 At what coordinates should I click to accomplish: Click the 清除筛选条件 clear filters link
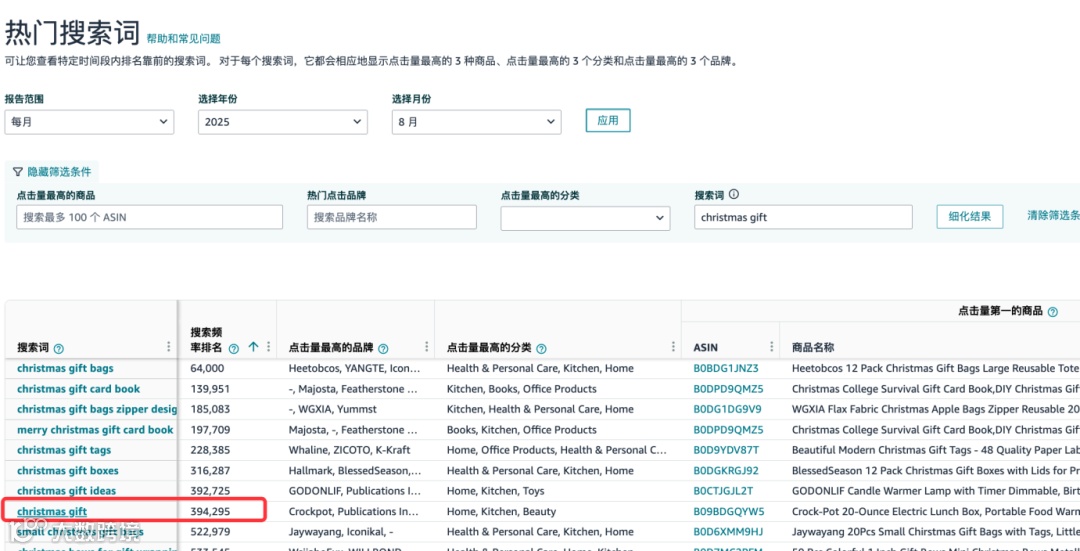(x=1053, y=215)
